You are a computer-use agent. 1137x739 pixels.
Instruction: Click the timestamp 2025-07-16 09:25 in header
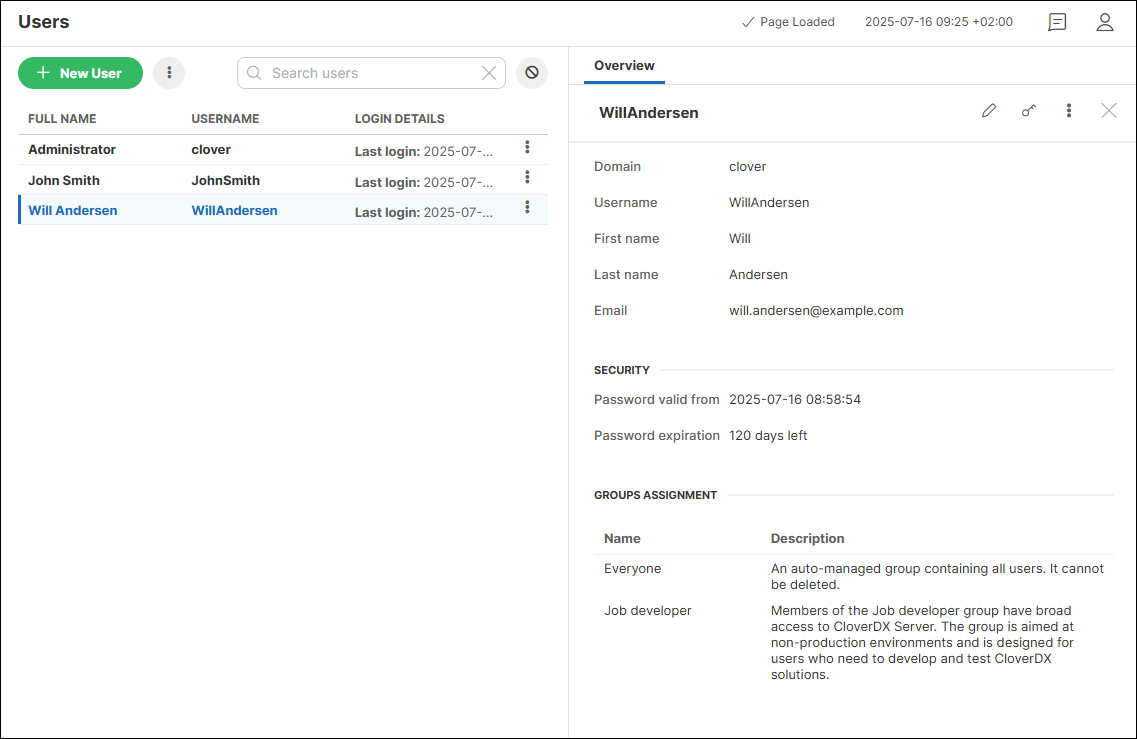(x=938, y=21)
